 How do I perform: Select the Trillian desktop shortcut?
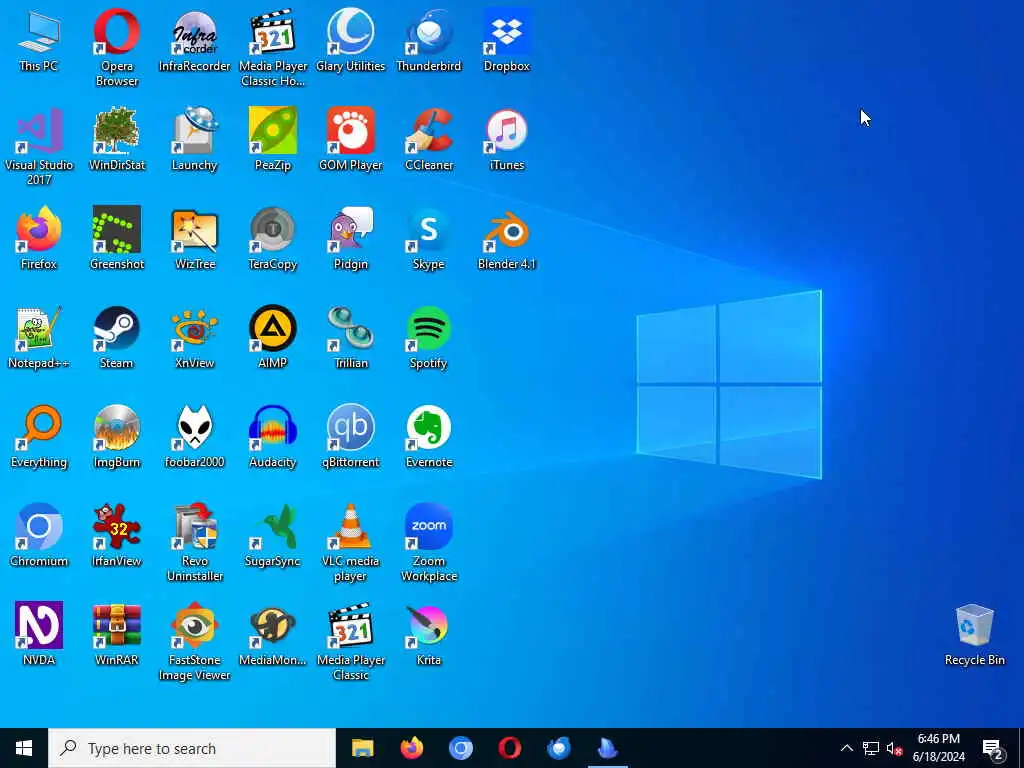(351, 337)
